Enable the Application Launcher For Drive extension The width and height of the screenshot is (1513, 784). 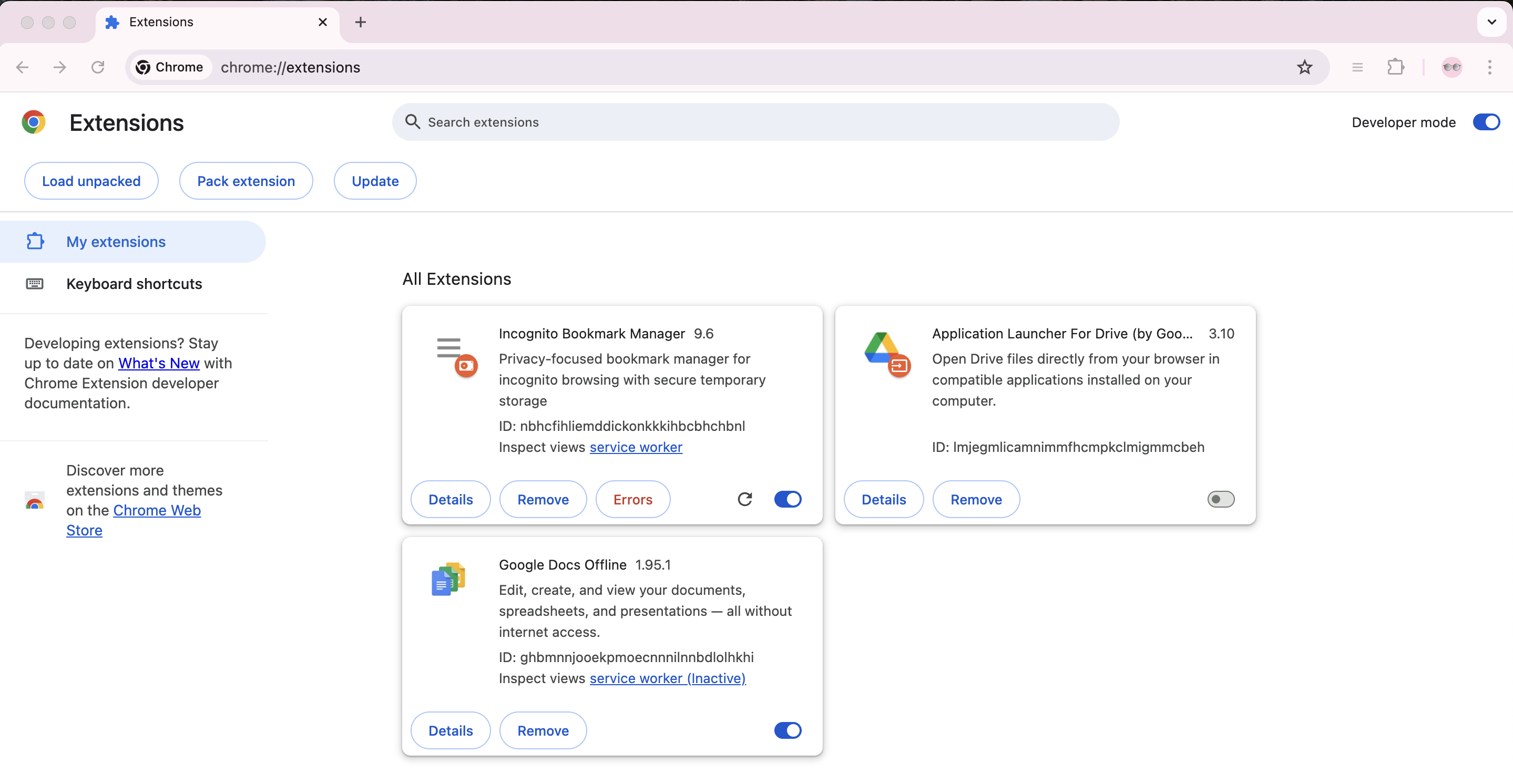tap(1221, 499)
